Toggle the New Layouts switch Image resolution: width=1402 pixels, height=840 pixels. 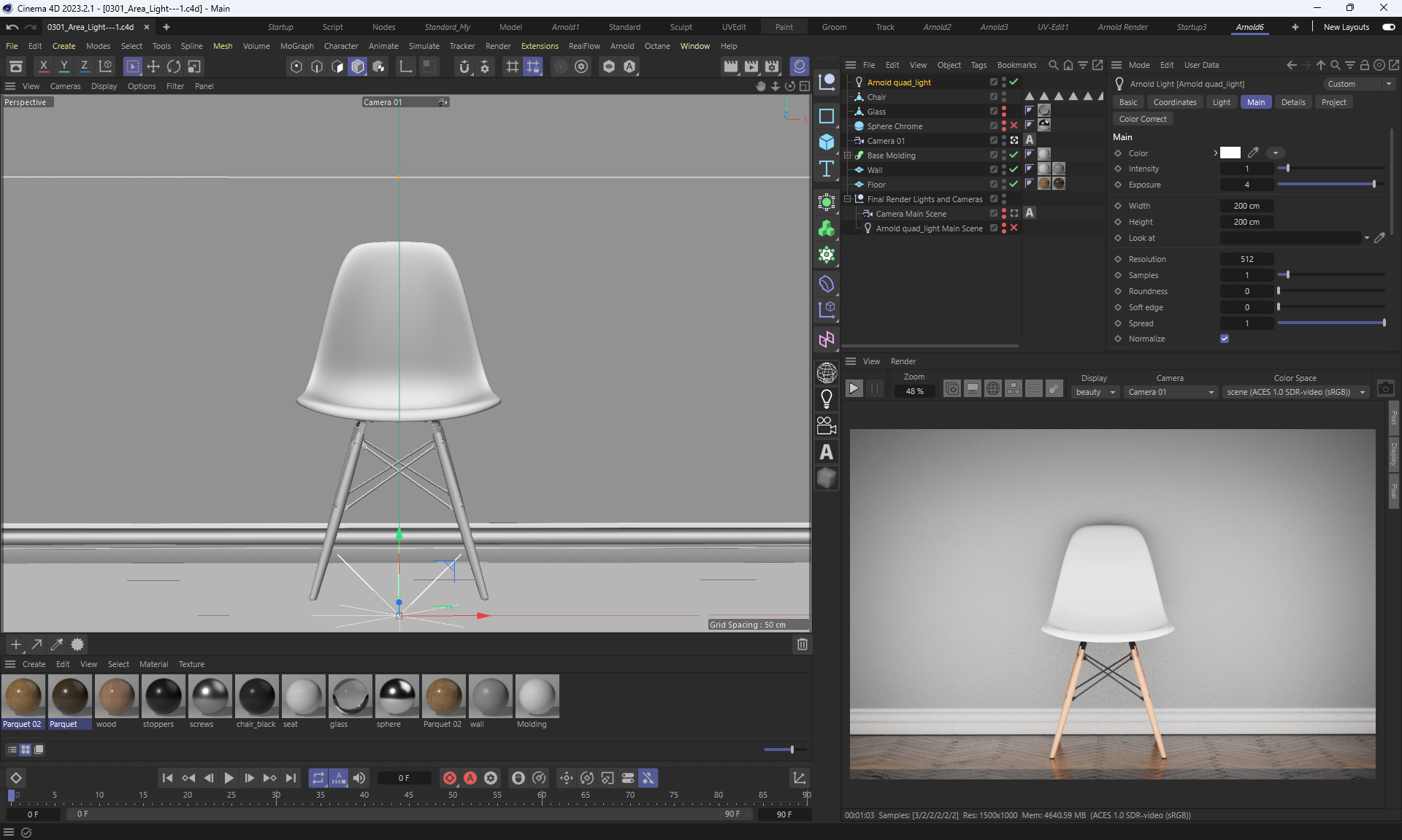(1388, 27)
